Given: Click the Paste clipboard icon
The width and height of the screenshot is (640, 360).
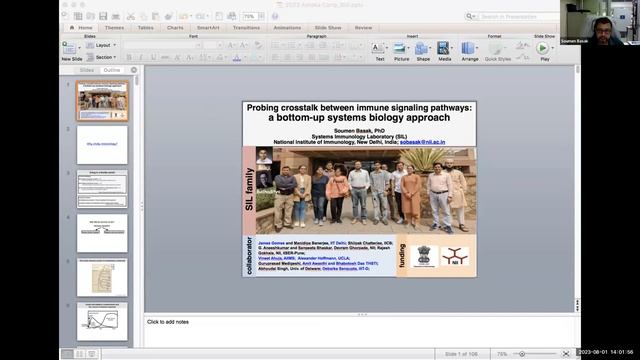Looking at the screenshot, I should 156,16.
